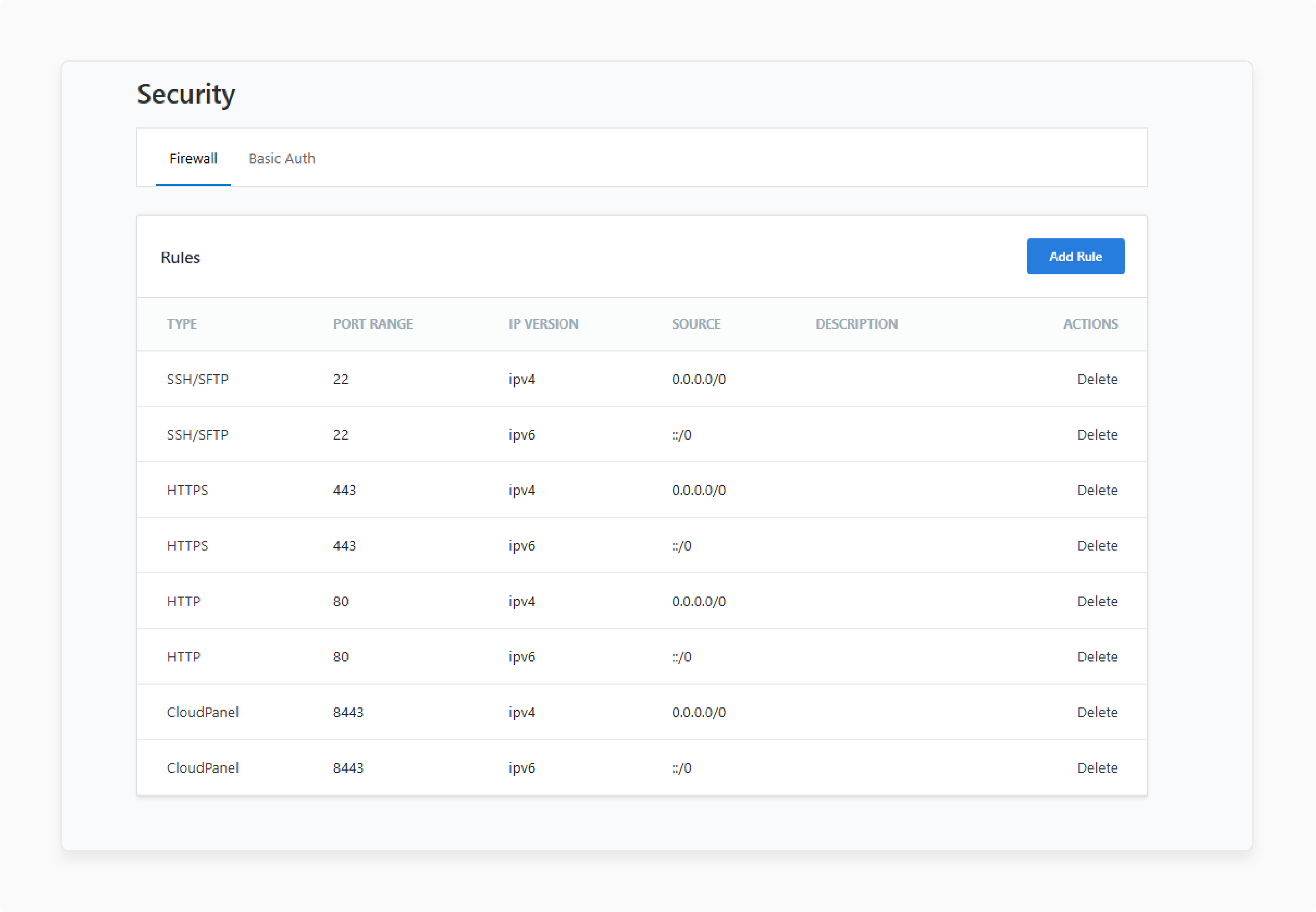
Task: Click source 0.0.0.0/0 in HTTP port 80 row
Action: click(698, 601)
